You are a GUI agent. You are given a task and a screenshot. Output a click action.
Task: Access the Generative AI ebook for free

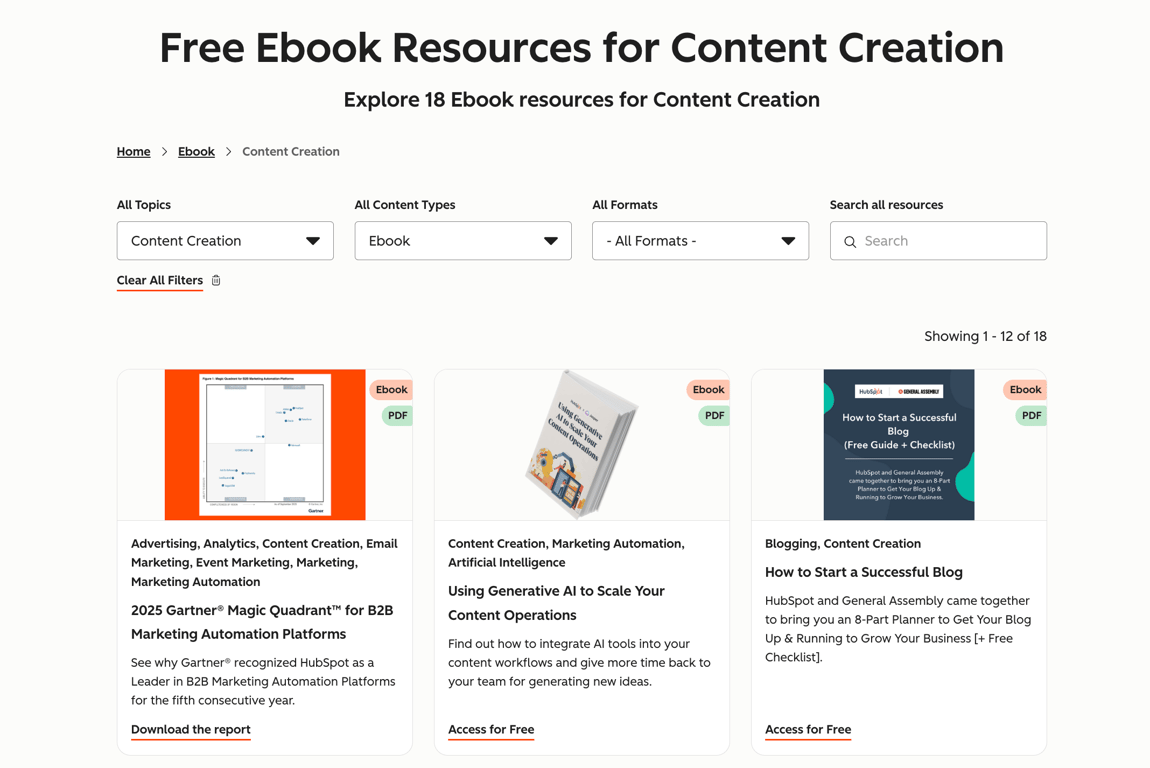491,730
